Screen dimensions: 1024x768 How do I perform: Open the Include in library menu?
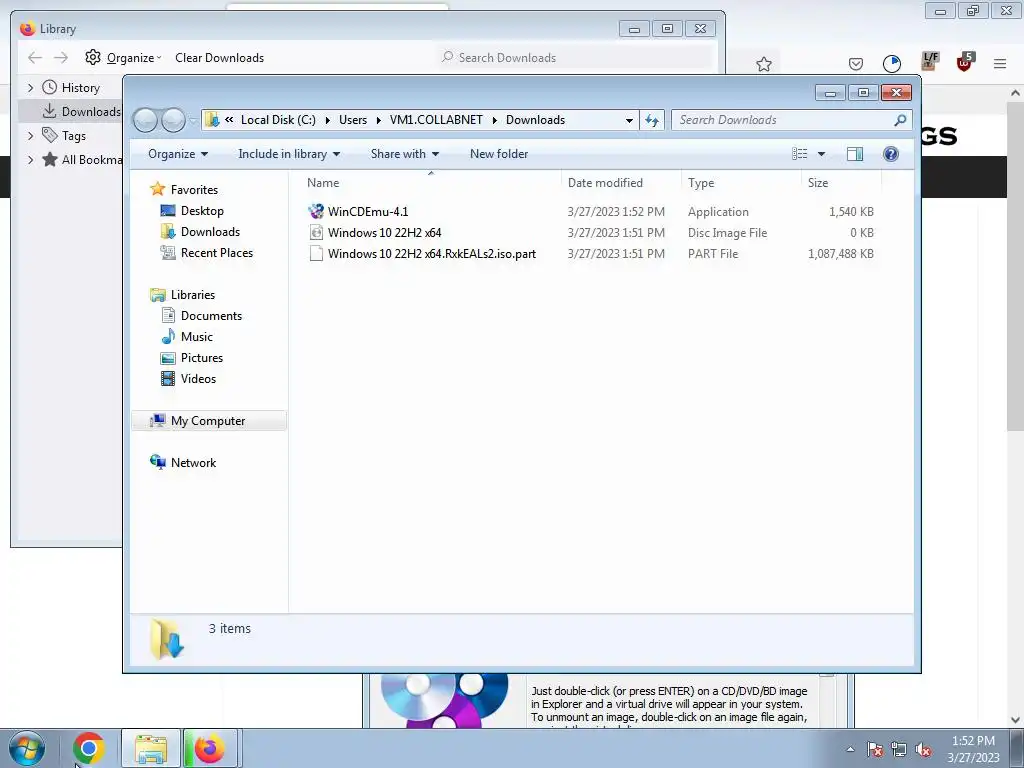click(x=289, y=154)
